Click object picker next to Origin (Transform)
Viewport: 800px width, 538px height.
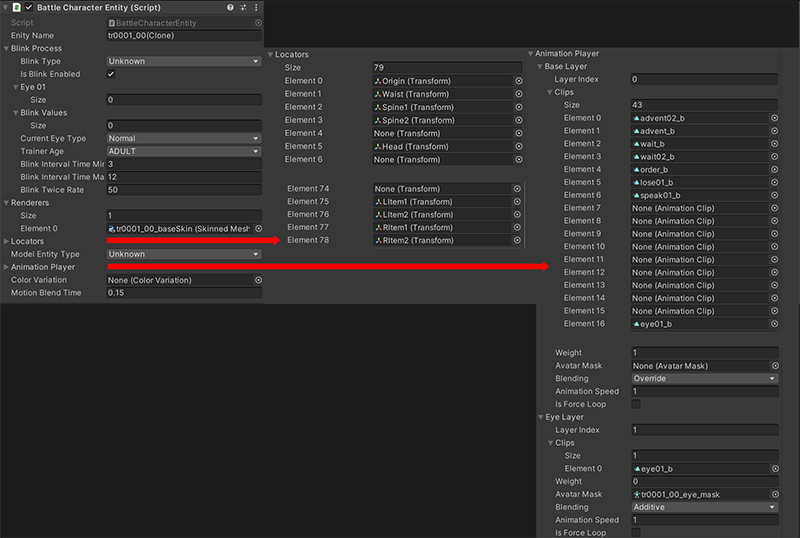tap(518, 81)
